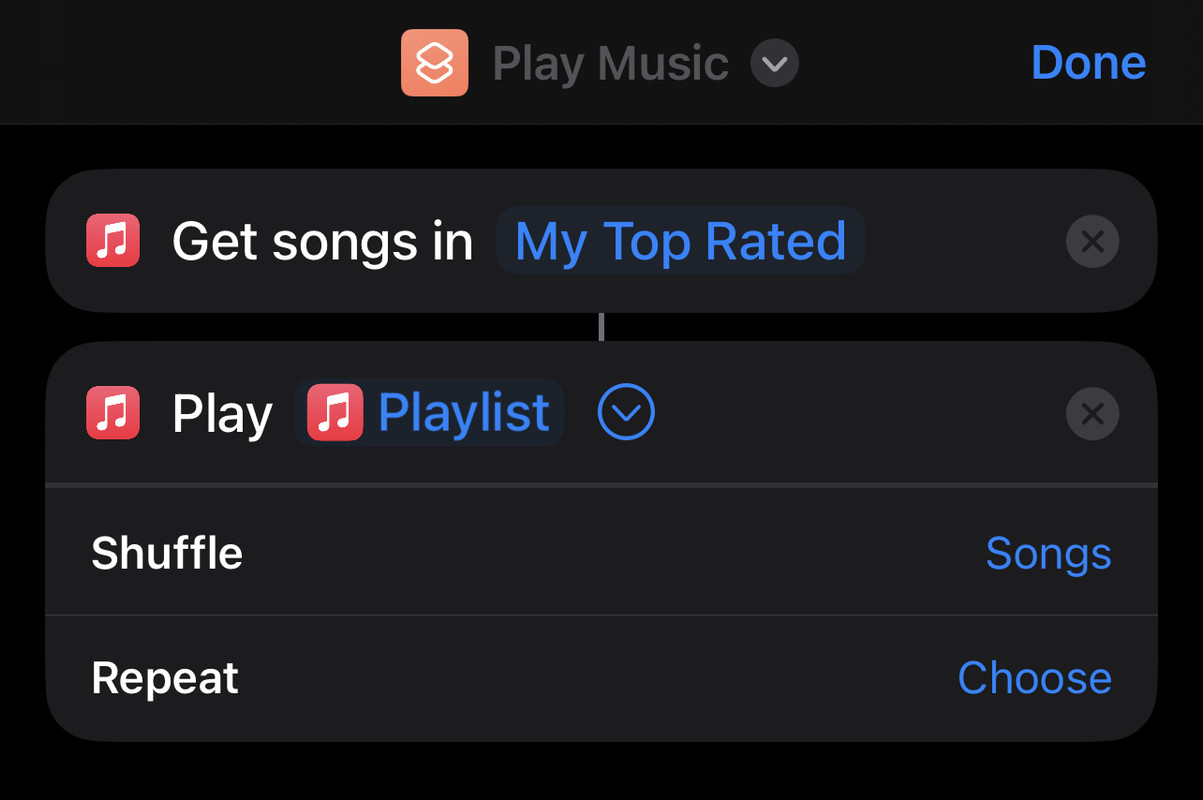Tap the word Play in the second action
The image size is (1203, 800).
pyautogui.click(x=222, y=413)
